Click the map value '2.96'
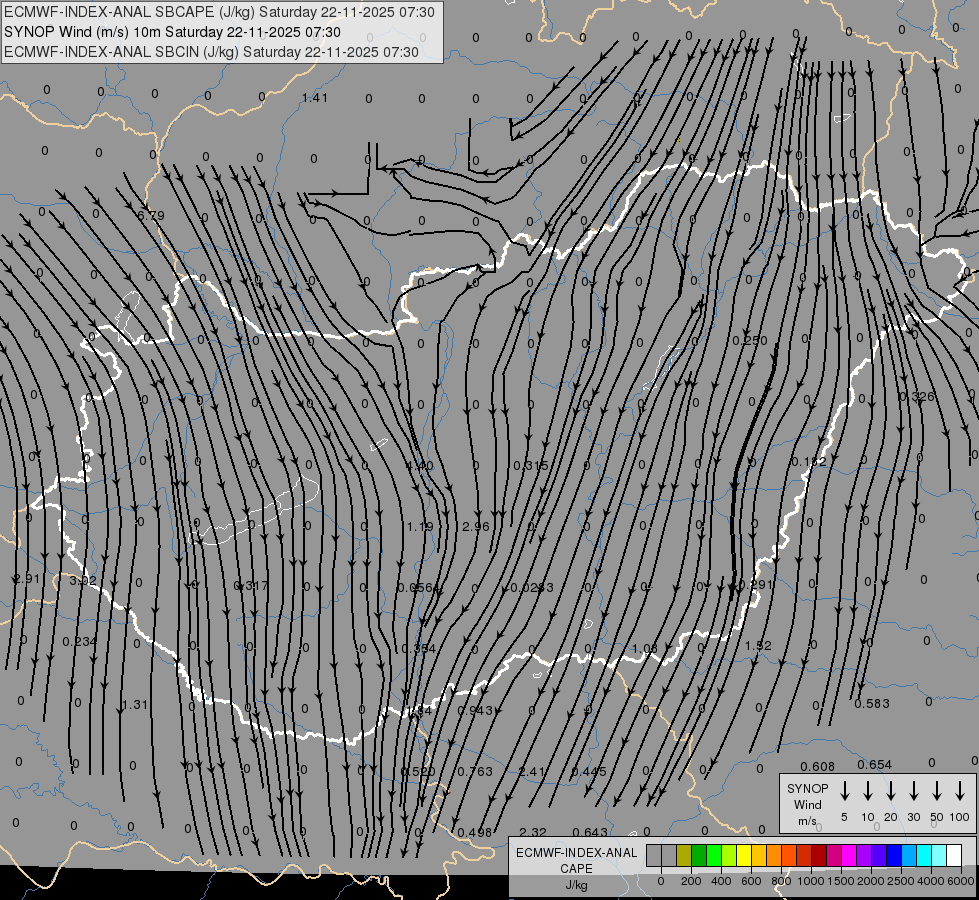 (x=476, y=527)
